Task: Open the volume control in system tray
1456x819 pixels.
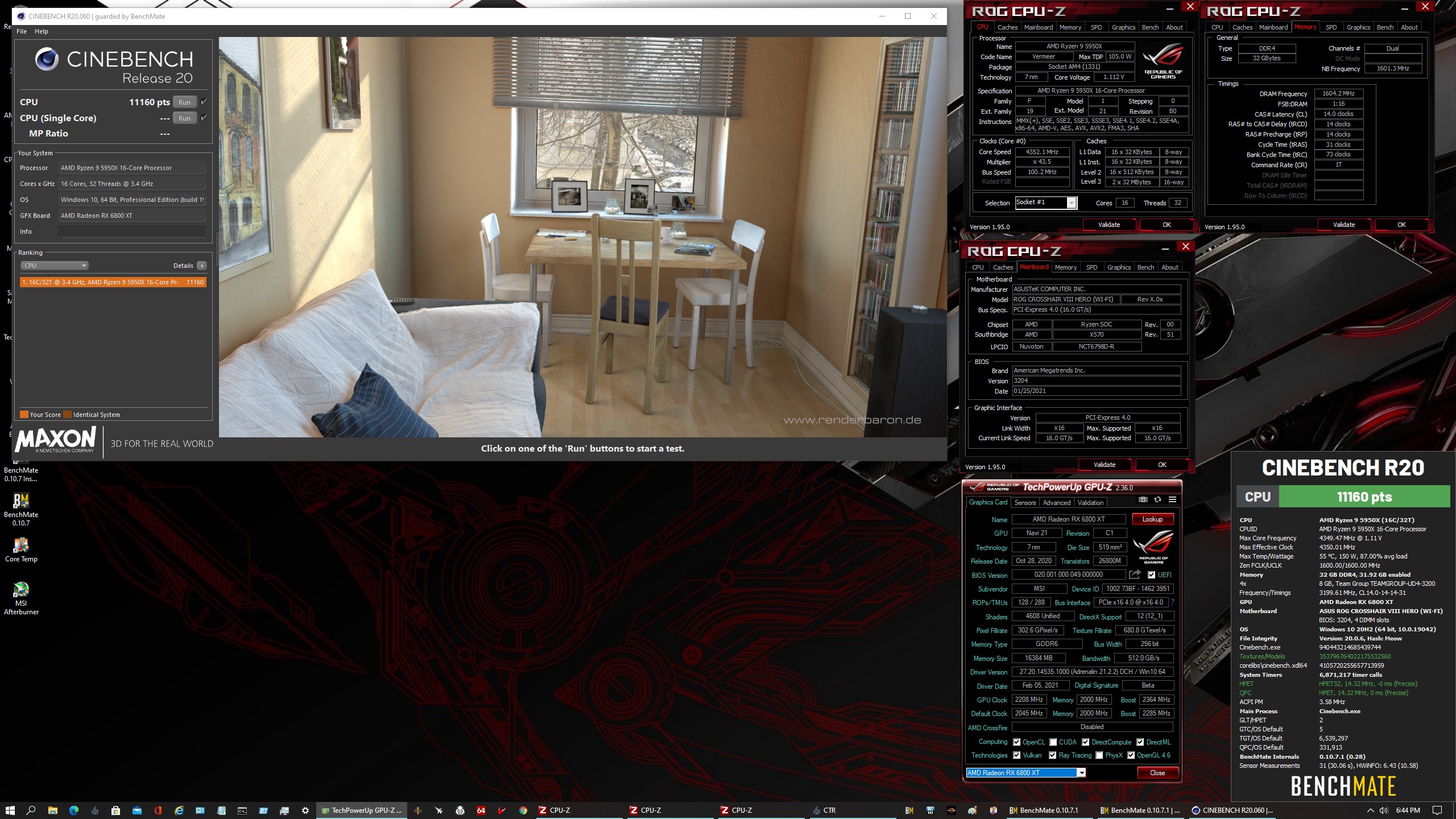Action: [x=1383, y=810]
